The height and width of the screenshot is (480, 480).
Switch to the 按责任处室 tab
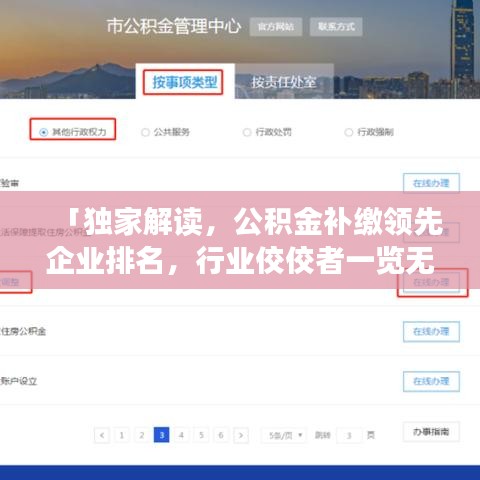pos(284,82)
